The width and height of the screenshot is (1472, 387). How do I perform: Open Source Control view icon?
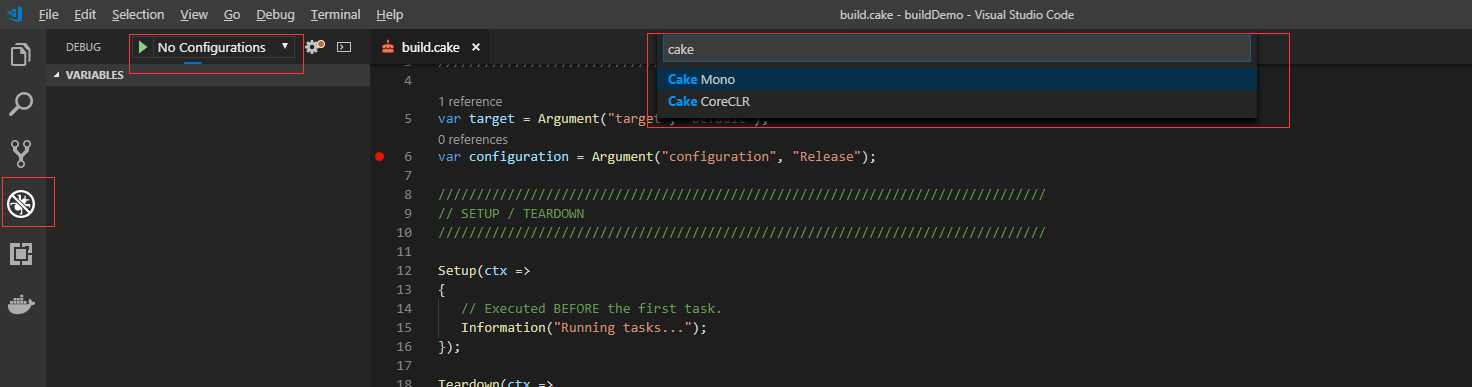point(21,153)
